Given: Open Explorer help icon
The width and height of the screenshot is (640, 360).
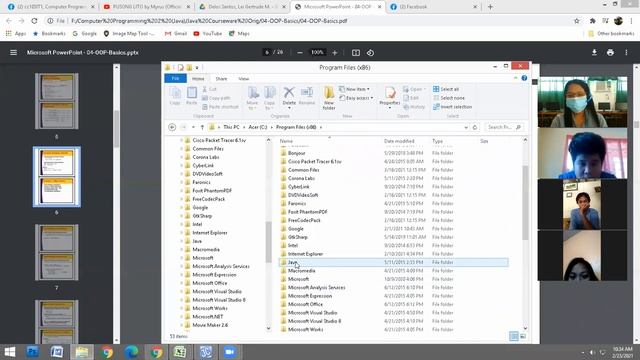Looking at the screenshot, I should (524, 78).
